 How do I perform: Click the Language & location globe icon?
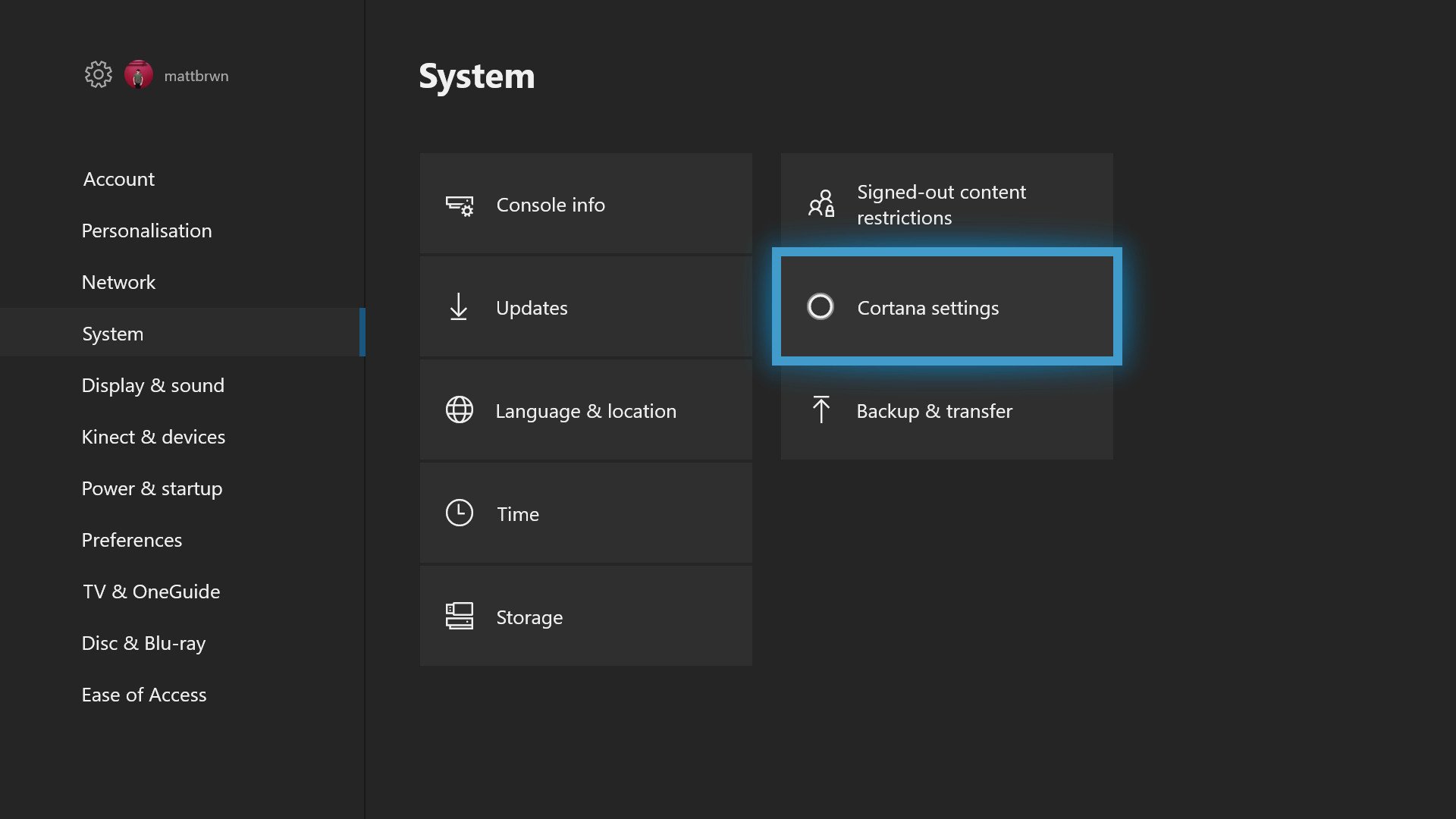460,410
